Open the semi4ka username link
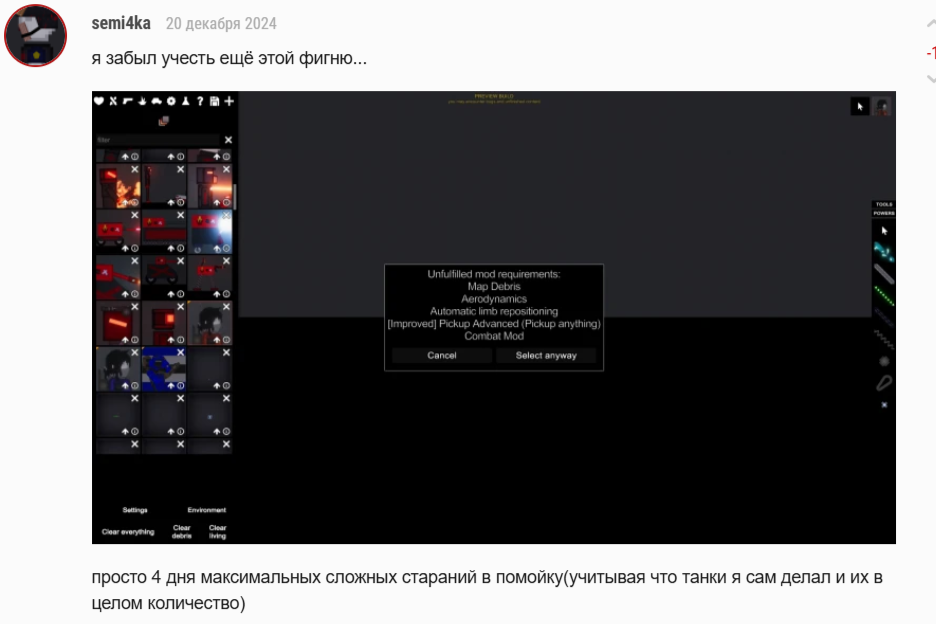This screenshot has height=624, width=936. point(121,23)
